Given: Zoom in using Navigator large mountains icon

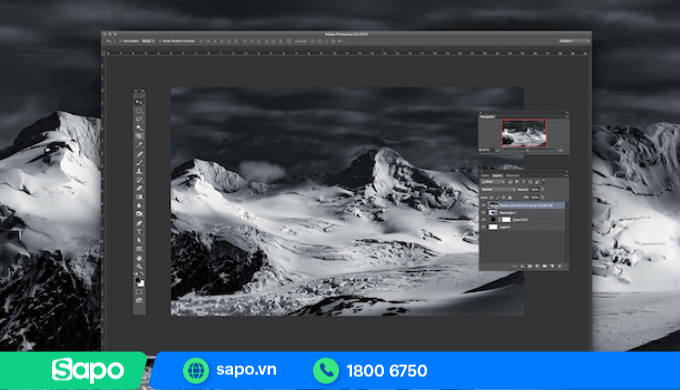Looking at the screenshot, I should pyautogui.click(x=561, y=151).
